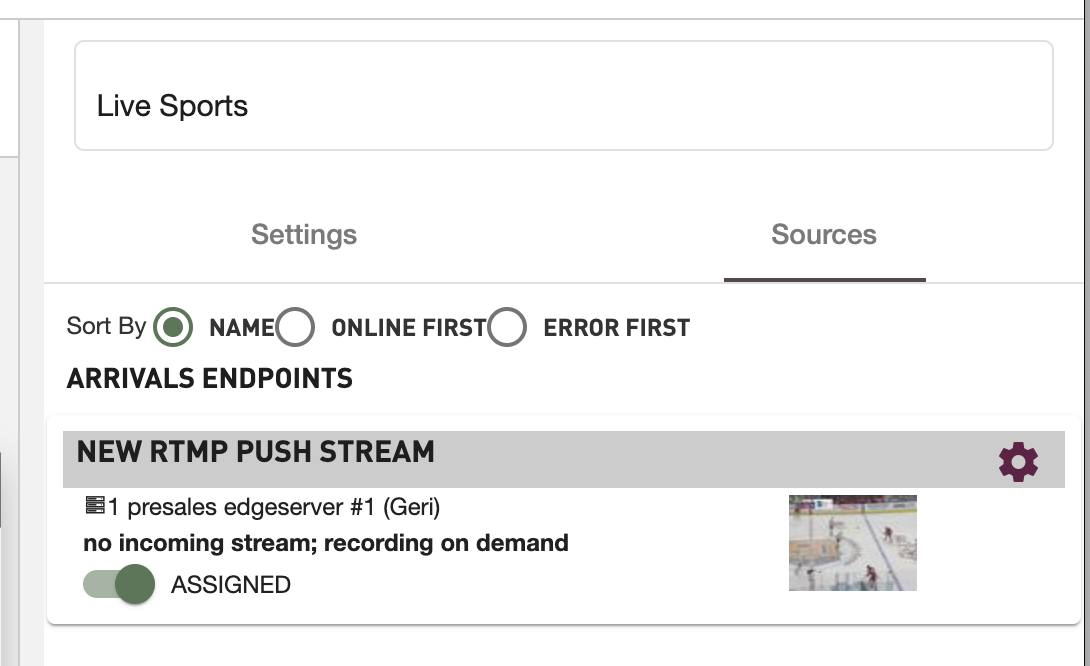
Task: Select the NAME sort radio button
Action: 174,327
